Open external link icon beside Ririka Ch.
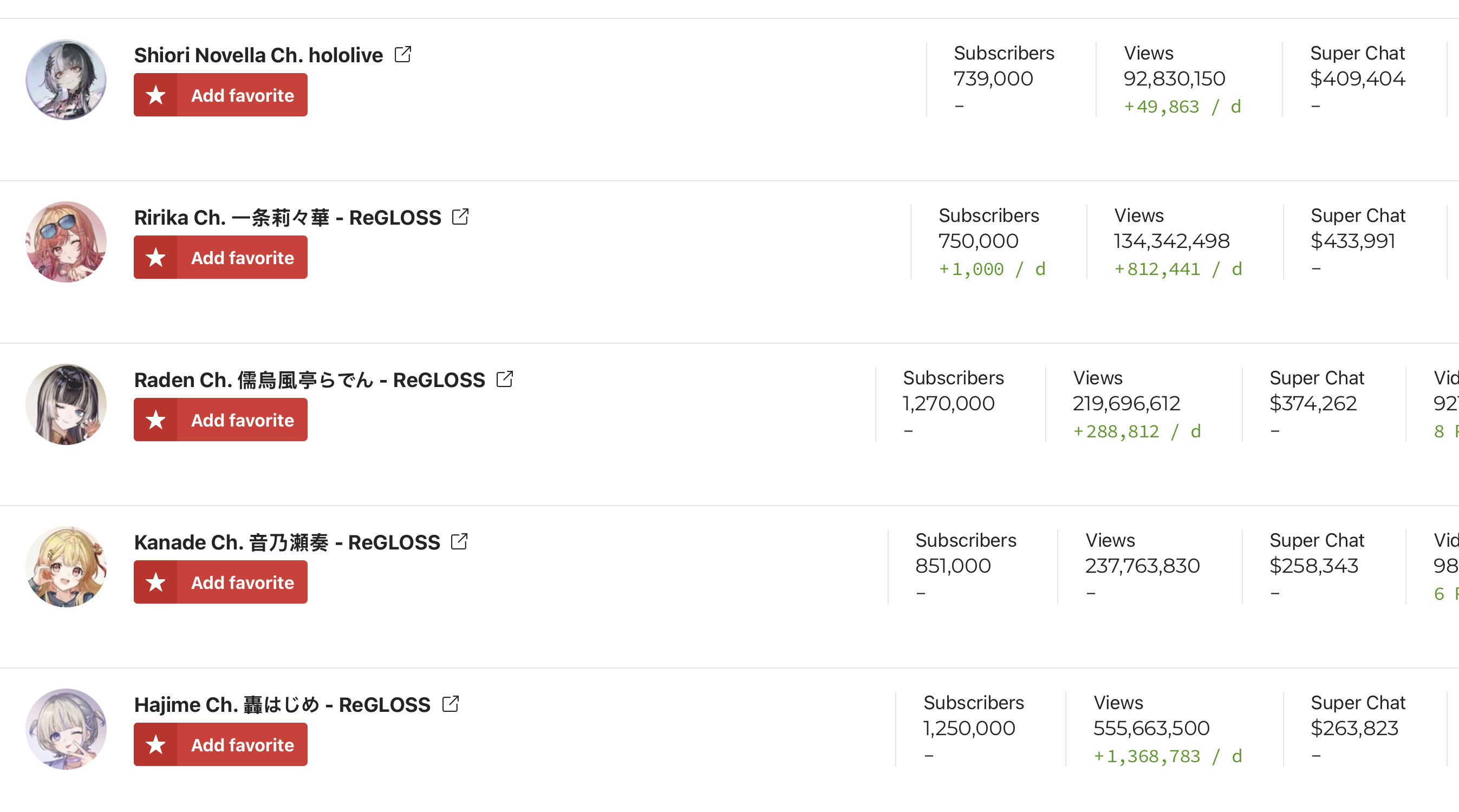1459x812 pixels. (460, 217)
